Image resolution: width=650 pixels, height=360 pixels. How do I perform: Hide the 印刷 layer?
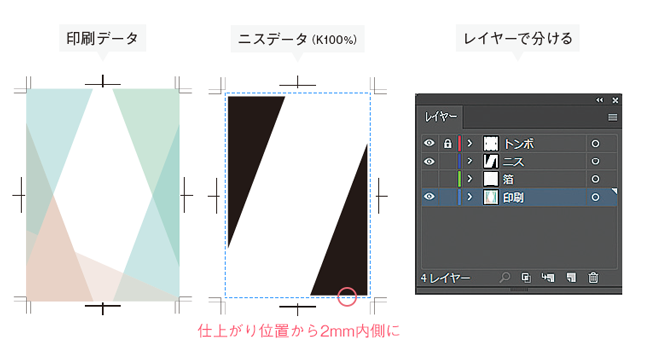[429, 197]
